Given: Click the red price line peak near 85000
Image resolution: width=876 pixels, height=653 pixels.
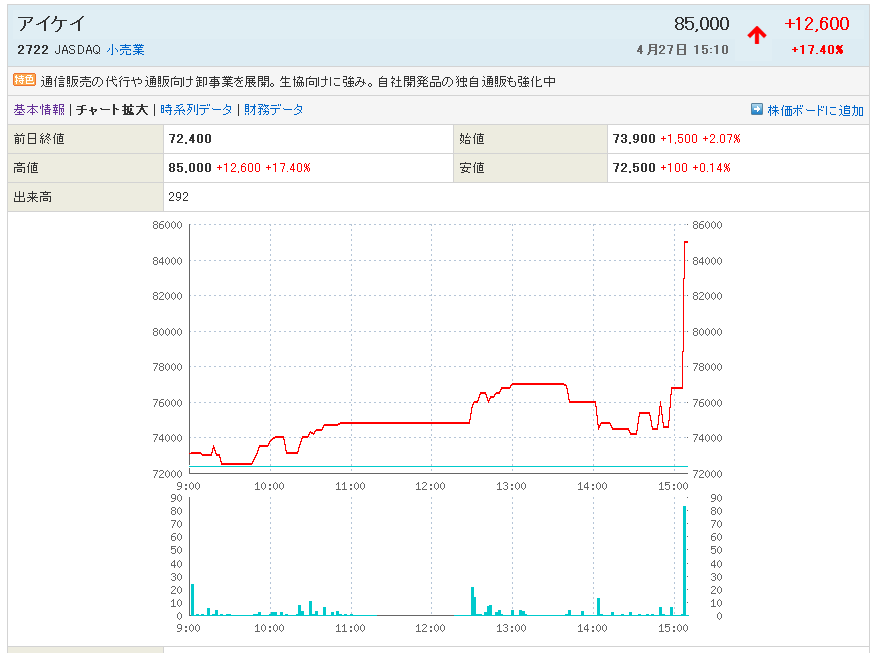Looking at the screenshot, I should [686, 243].
